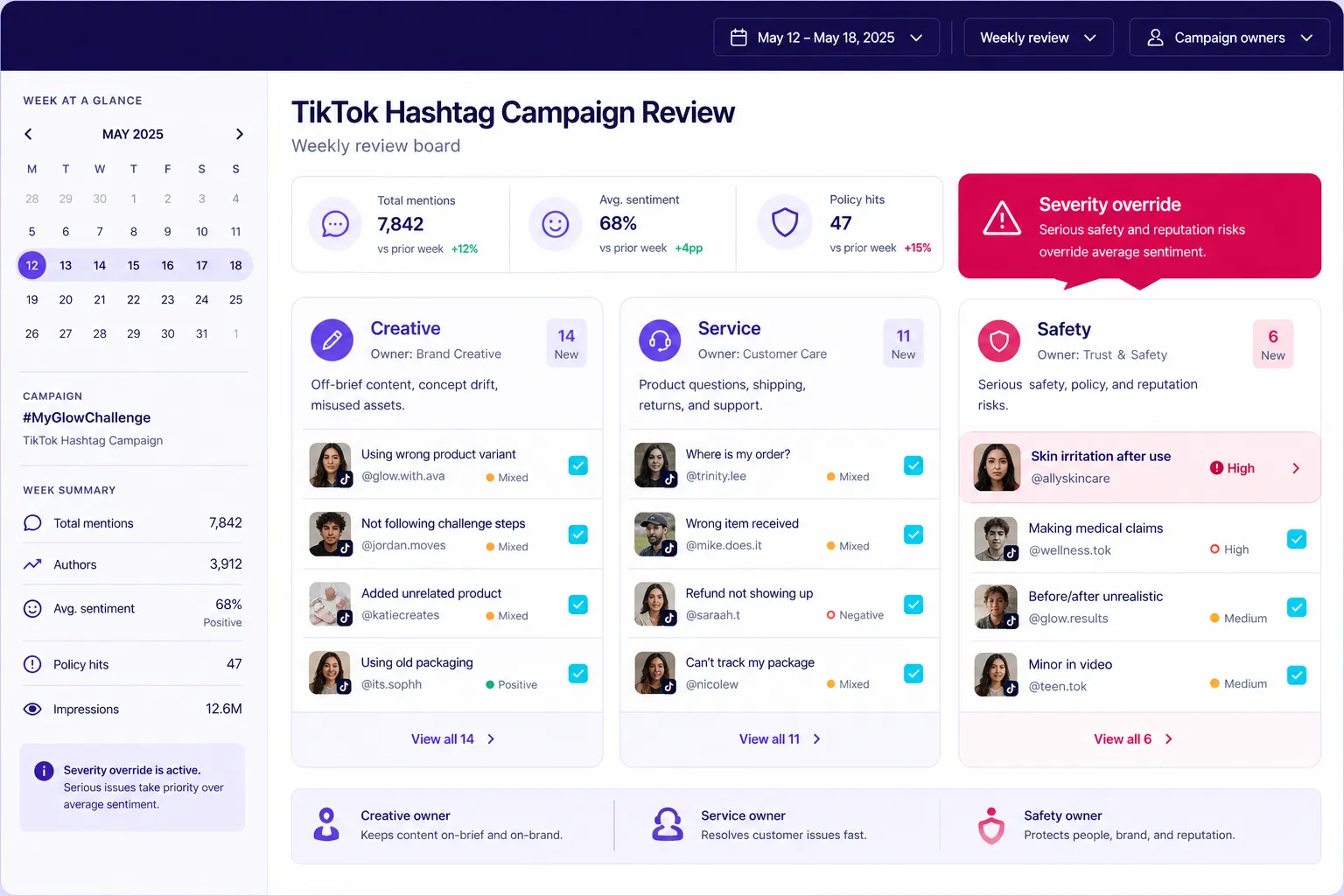Select May 21 in the calendar
The image size is (1344, 896).
tap(100, 299)
